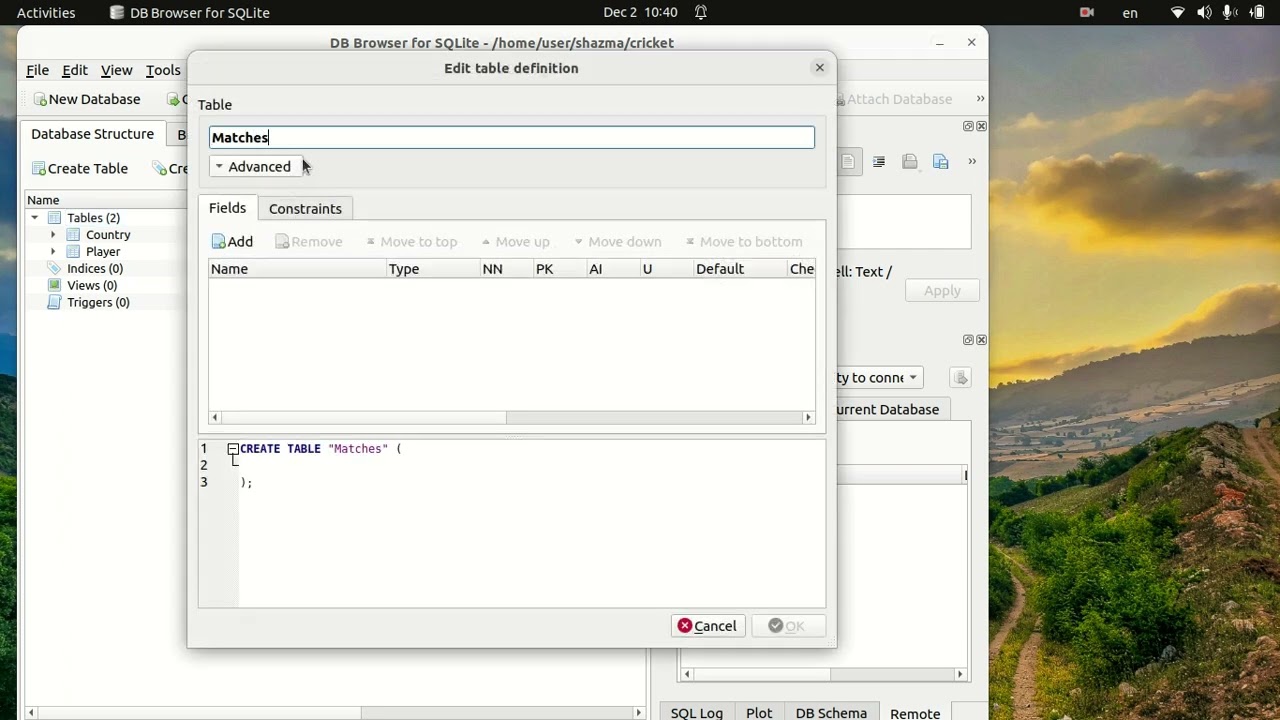1280x720 pixels.
Task: Click Move to bottom in Fields toolbar
Action: click(744, 242)
